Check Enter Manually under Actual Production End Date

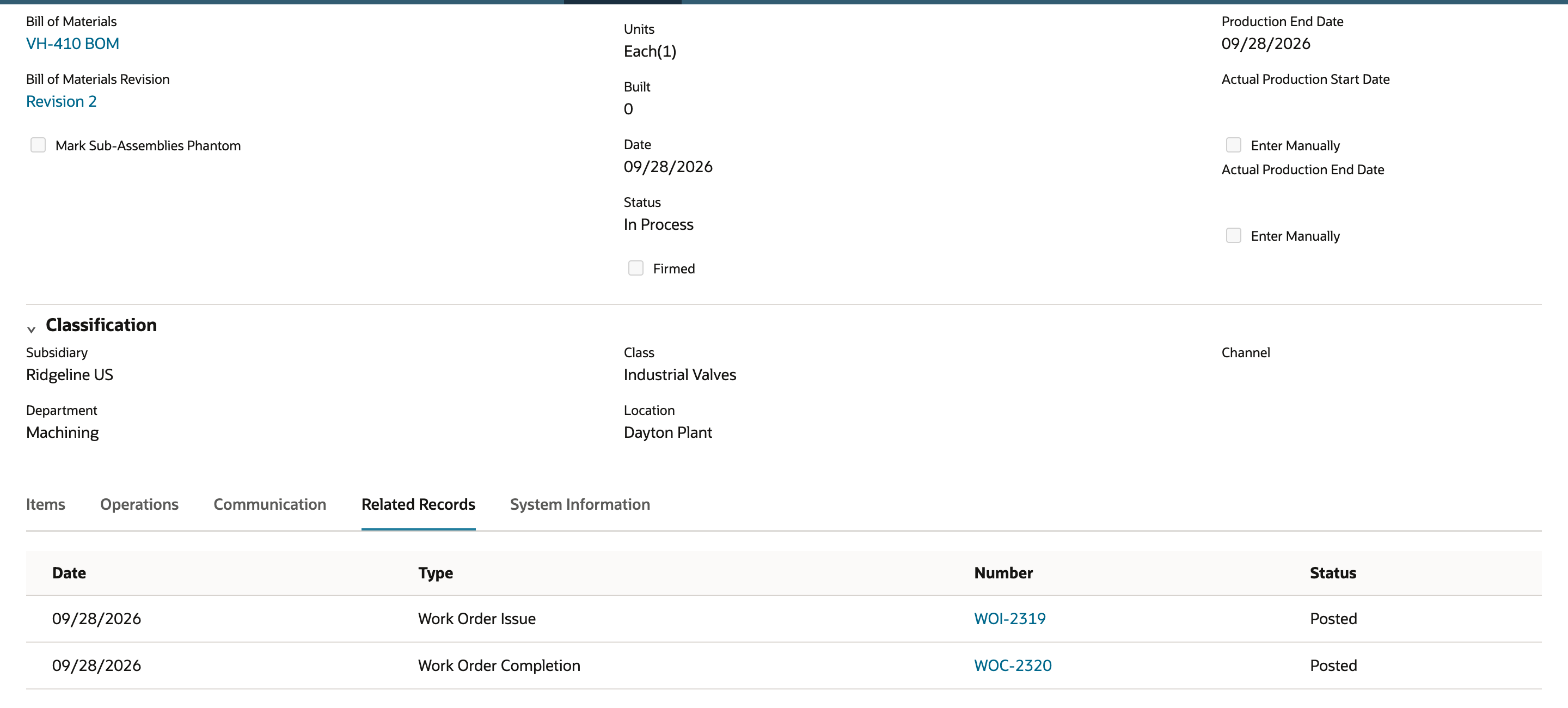click(x=1233, y=236)
